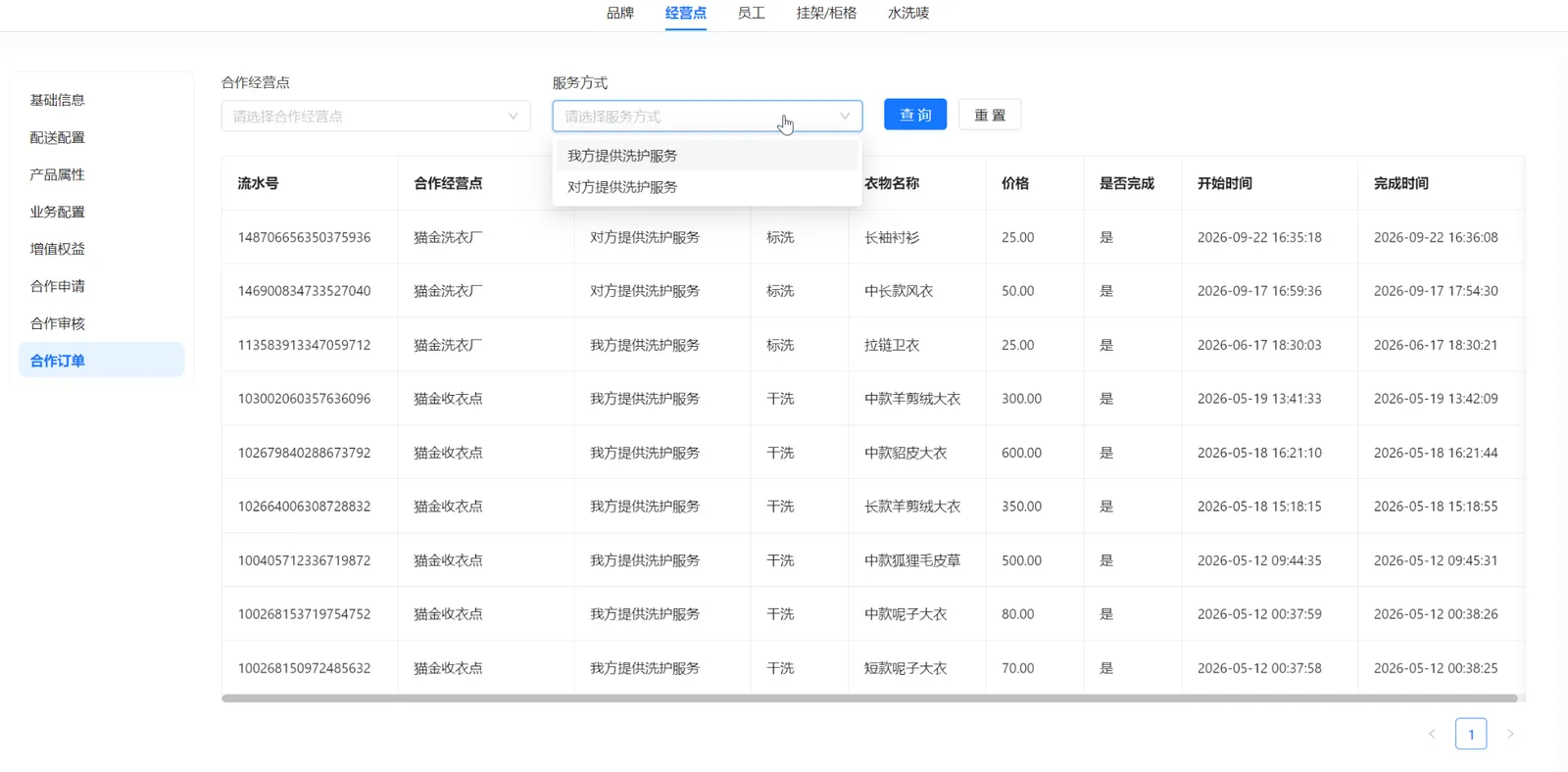This screenshot has height=772, width=1568.
Task: Open the 品牌 tab
Action: (620, 13)
